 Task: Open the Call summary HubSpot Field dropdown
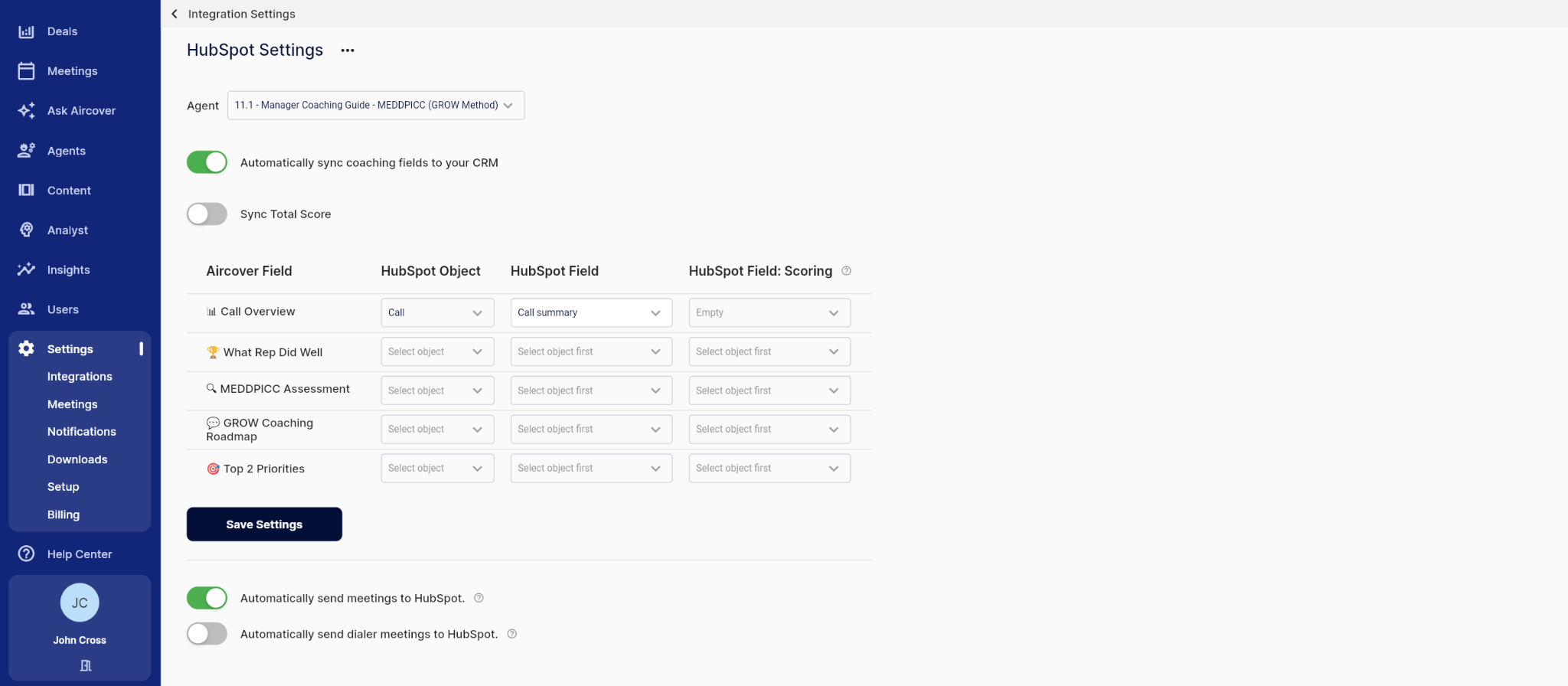click(591, 312)
